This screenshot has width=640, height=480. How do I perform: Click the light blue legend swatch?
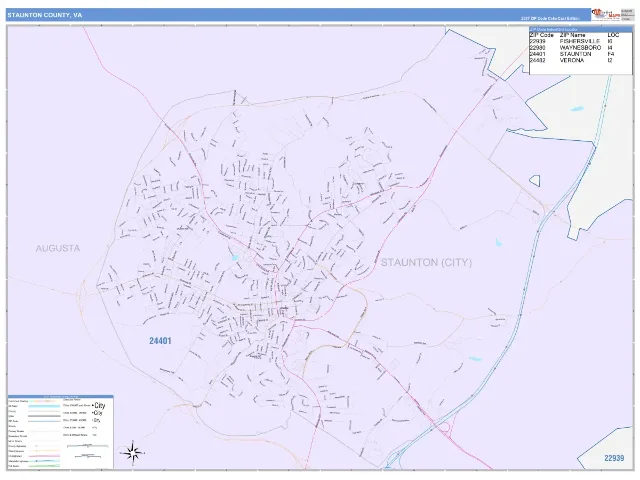(44, 406)
